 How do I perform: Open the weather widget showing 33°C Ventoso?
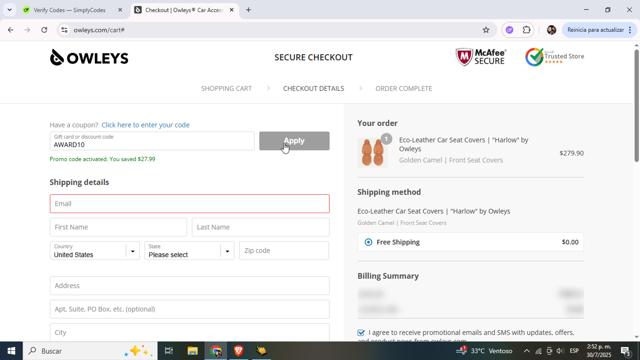(x=484, y=351)
